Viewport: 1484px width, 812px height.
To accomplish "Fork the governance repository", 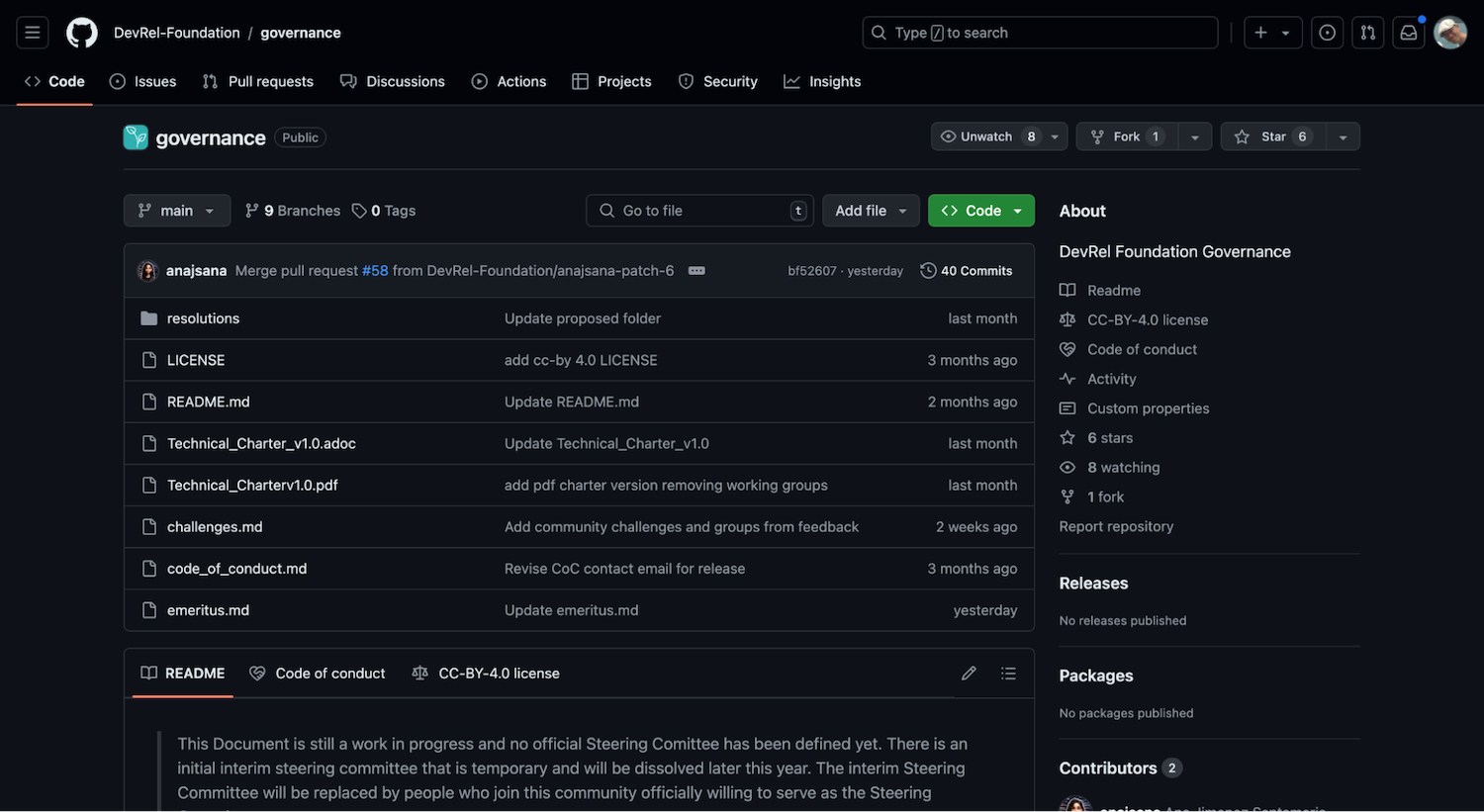I will tap(1128, 136).
